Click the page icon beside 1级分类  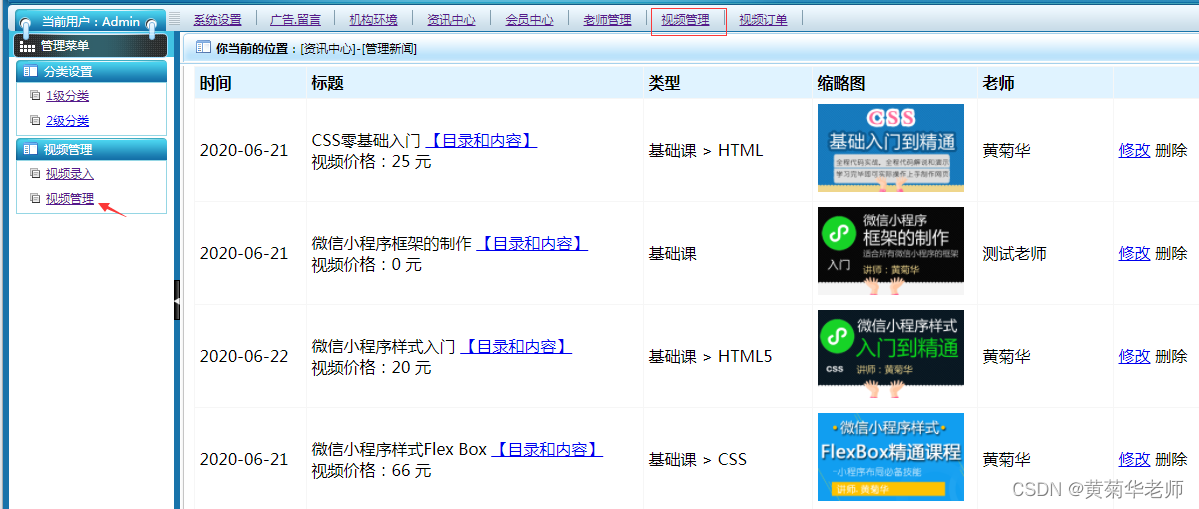(36, 96)
